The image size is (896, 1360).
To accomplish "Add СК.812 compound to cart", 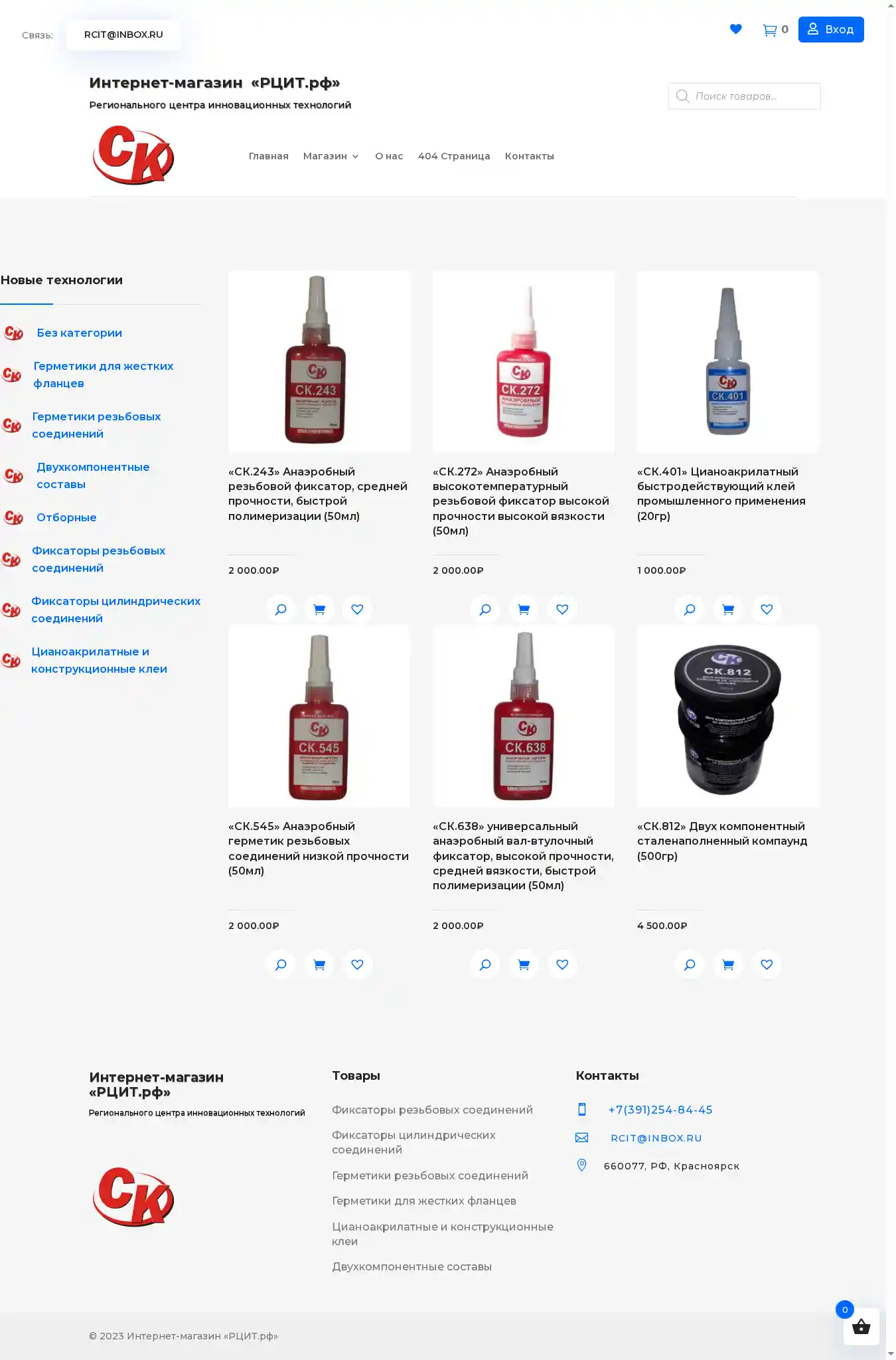I will pyautogui.click(x=728, y=964).
